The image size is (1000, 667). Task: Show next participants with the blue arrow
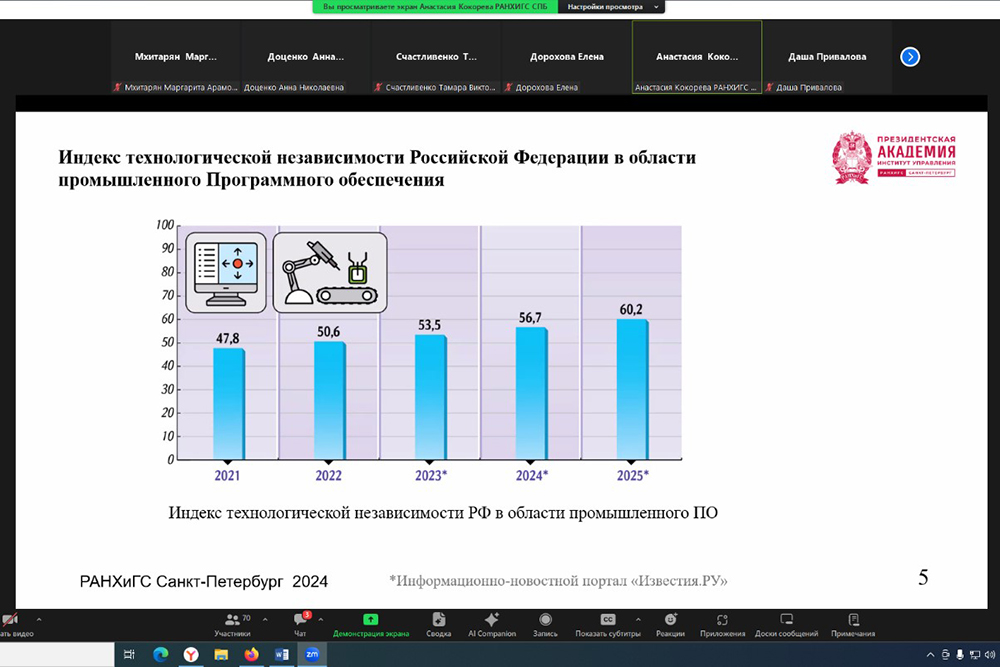(910, 57)
